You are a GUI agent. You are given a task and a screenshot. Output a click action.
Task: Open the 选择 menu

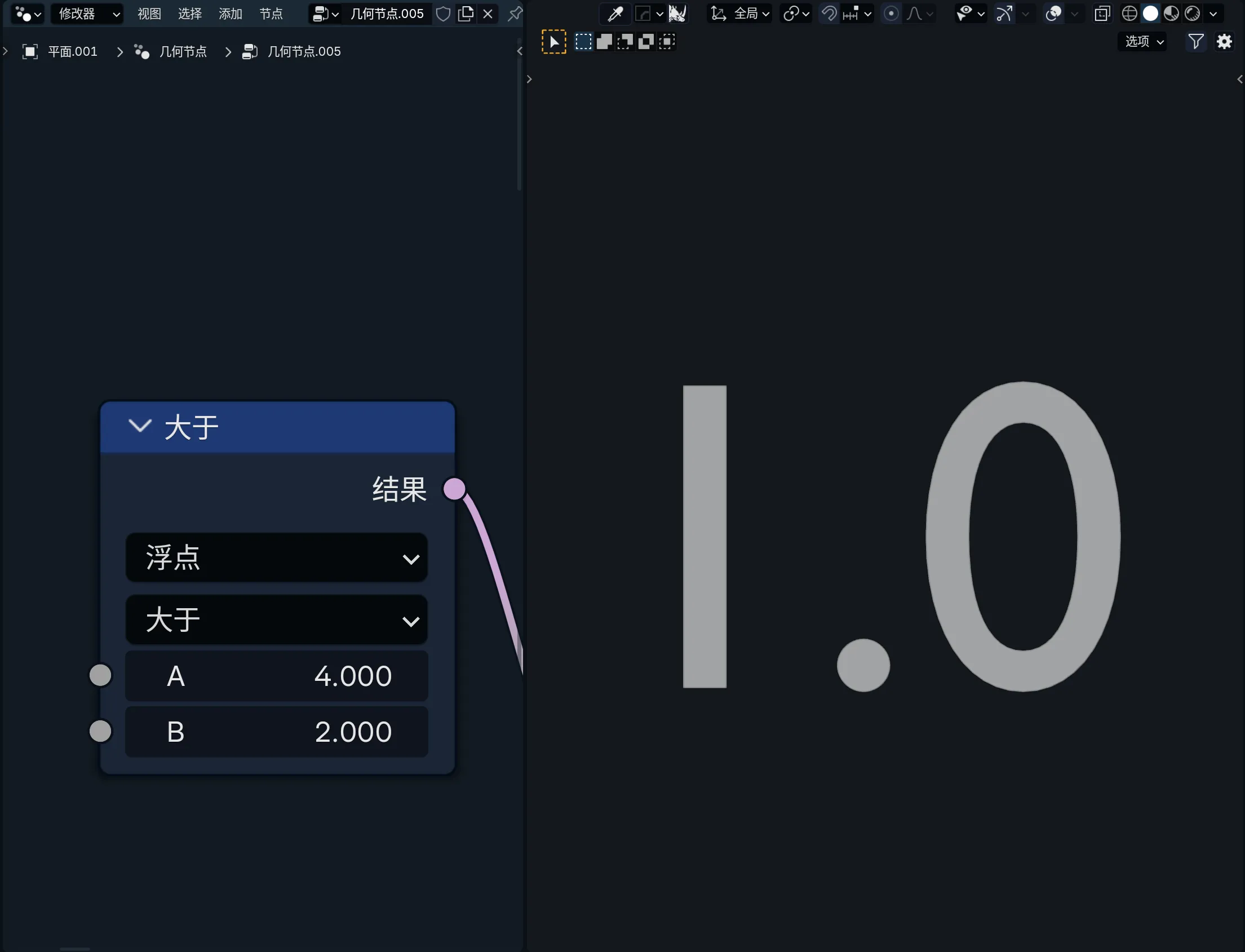point(190,14)
